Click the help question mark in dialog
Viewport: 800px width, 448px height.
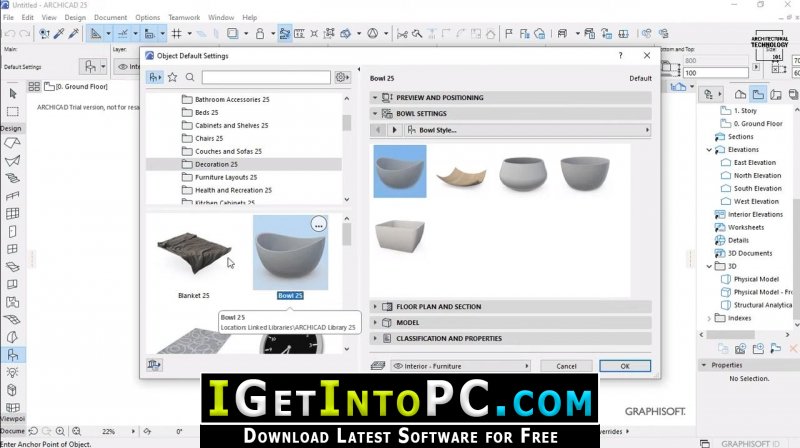click(x=620, y=55)
